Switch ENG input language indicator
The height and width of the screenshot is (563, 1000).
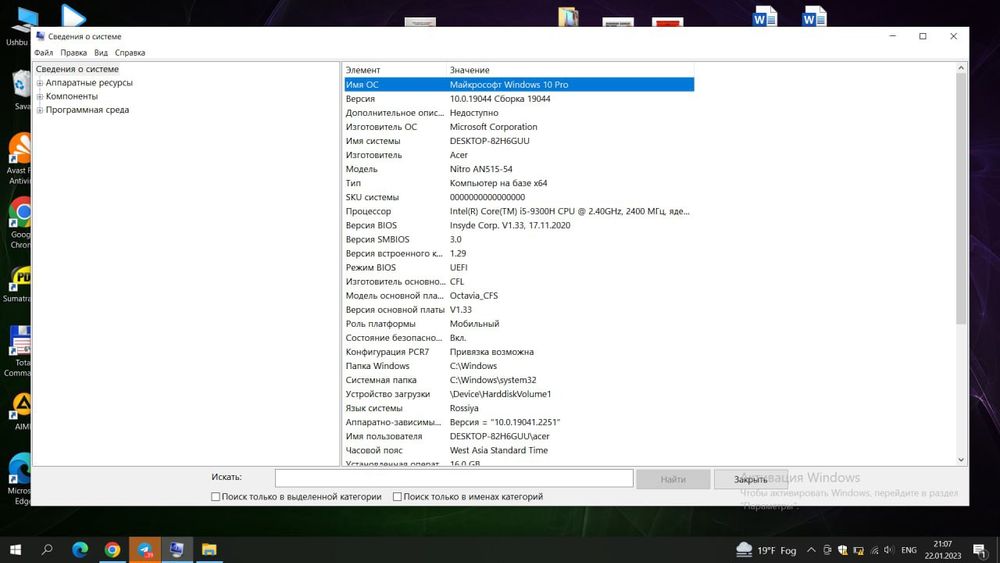click(x=909, y=550)
